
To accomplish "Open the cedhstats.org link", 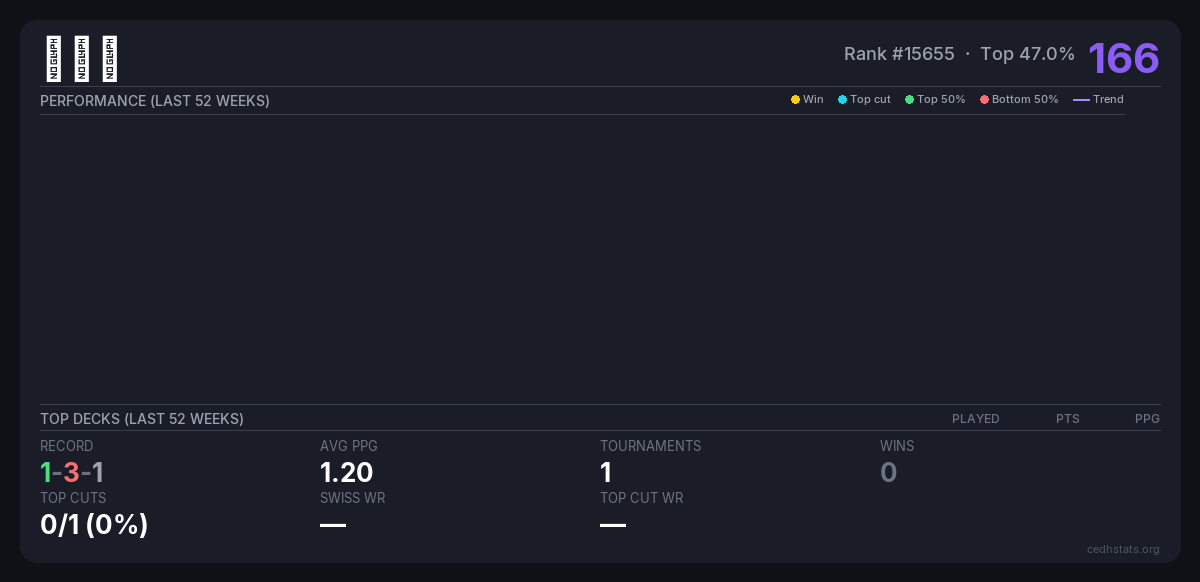I will click(x=1123, y=549).
